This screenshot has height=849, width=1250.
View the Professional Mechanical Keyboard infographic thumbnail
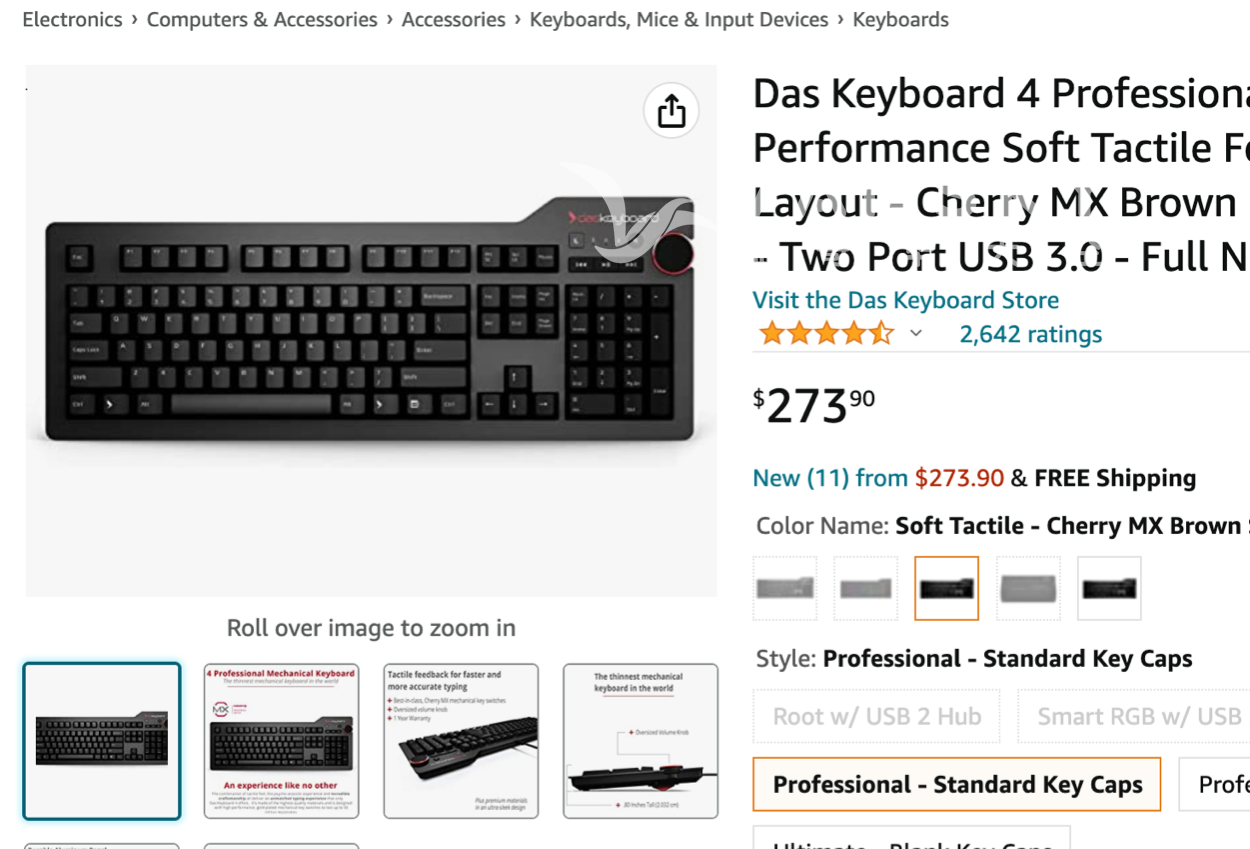[x=281, y=741]
